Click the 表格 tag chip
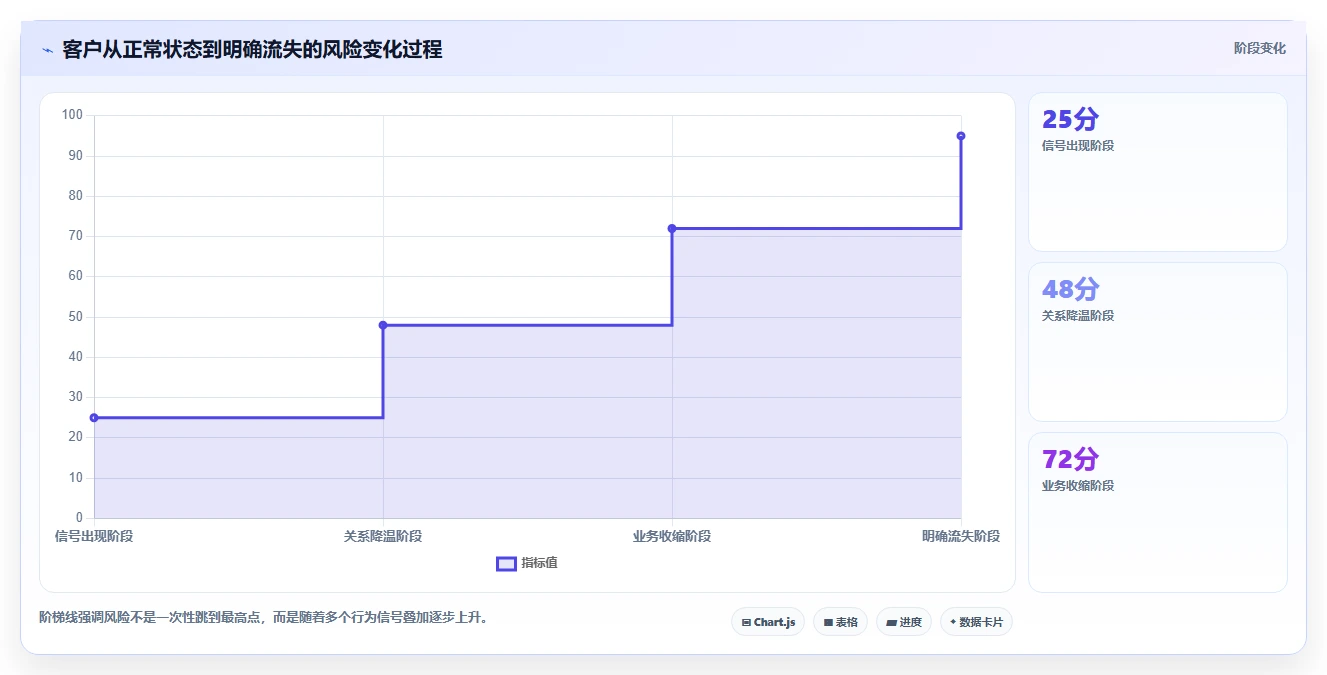 point(840,622)
